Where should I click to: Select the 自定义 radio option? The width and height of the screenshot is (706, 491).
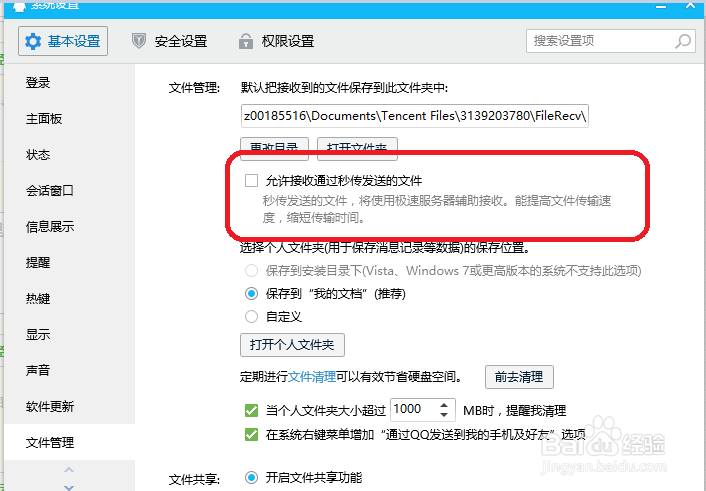(251, 317)
